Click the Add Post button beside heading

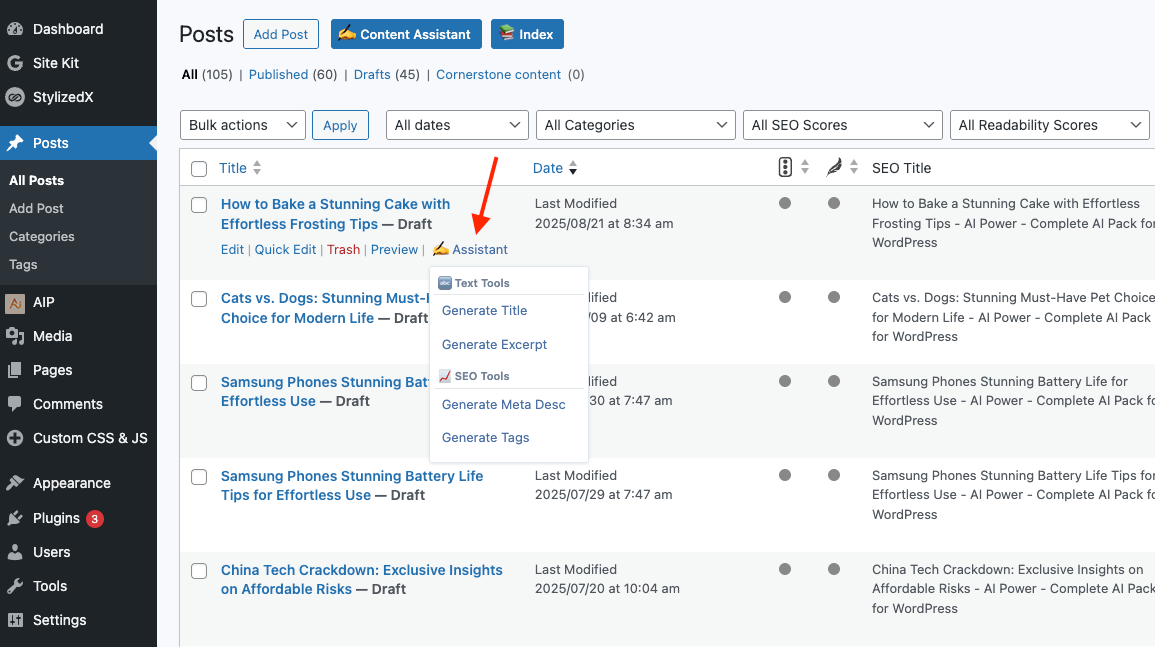[x=281, y=35]
